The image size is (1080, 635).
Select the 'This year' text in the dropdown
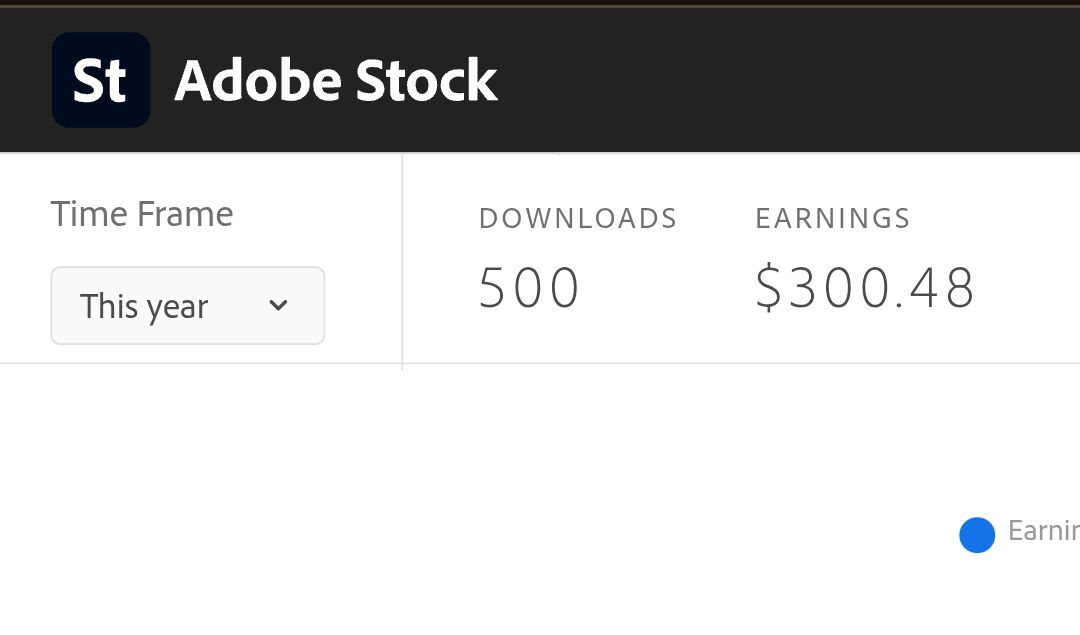[x=144, y=306]
